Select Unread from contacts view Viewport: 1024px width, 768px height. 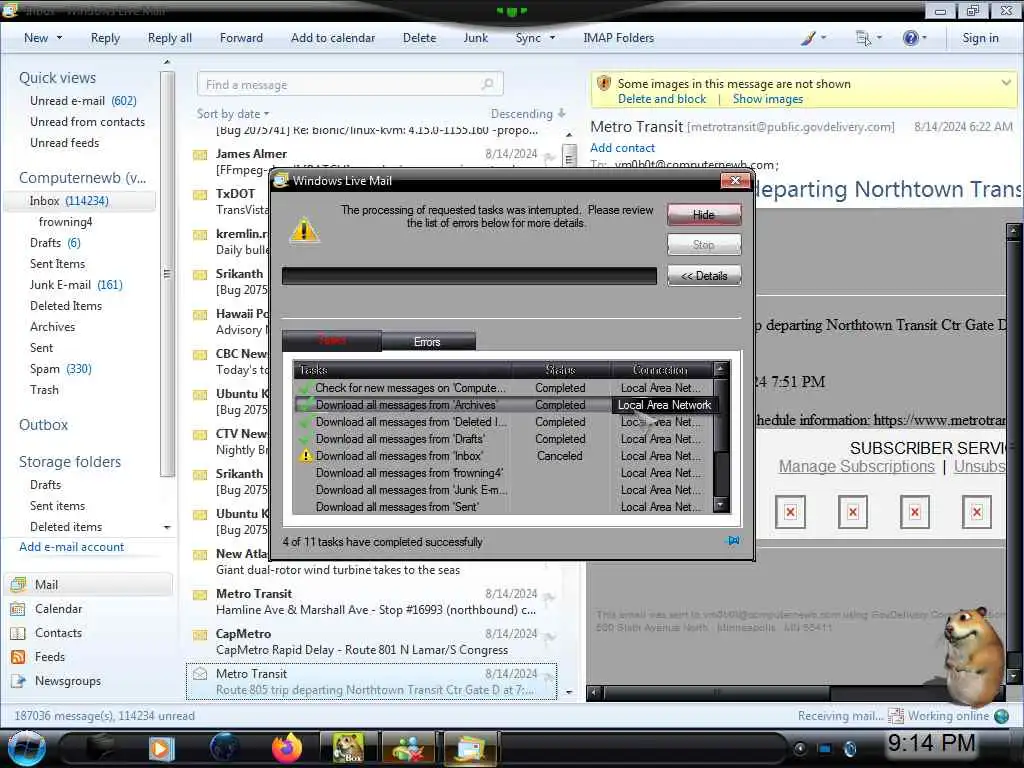[x=88, y=121]
